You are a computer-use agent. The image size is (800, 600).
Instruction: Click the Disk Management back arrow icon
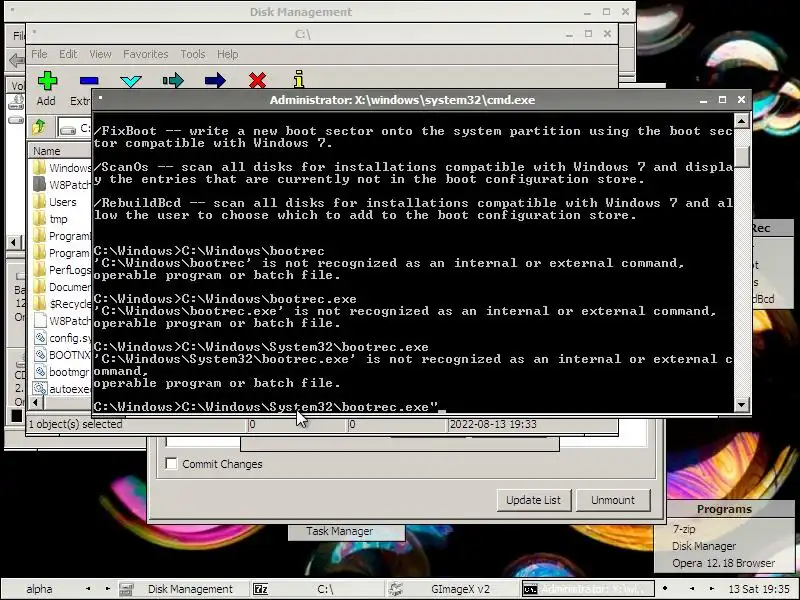pos(16,61)
